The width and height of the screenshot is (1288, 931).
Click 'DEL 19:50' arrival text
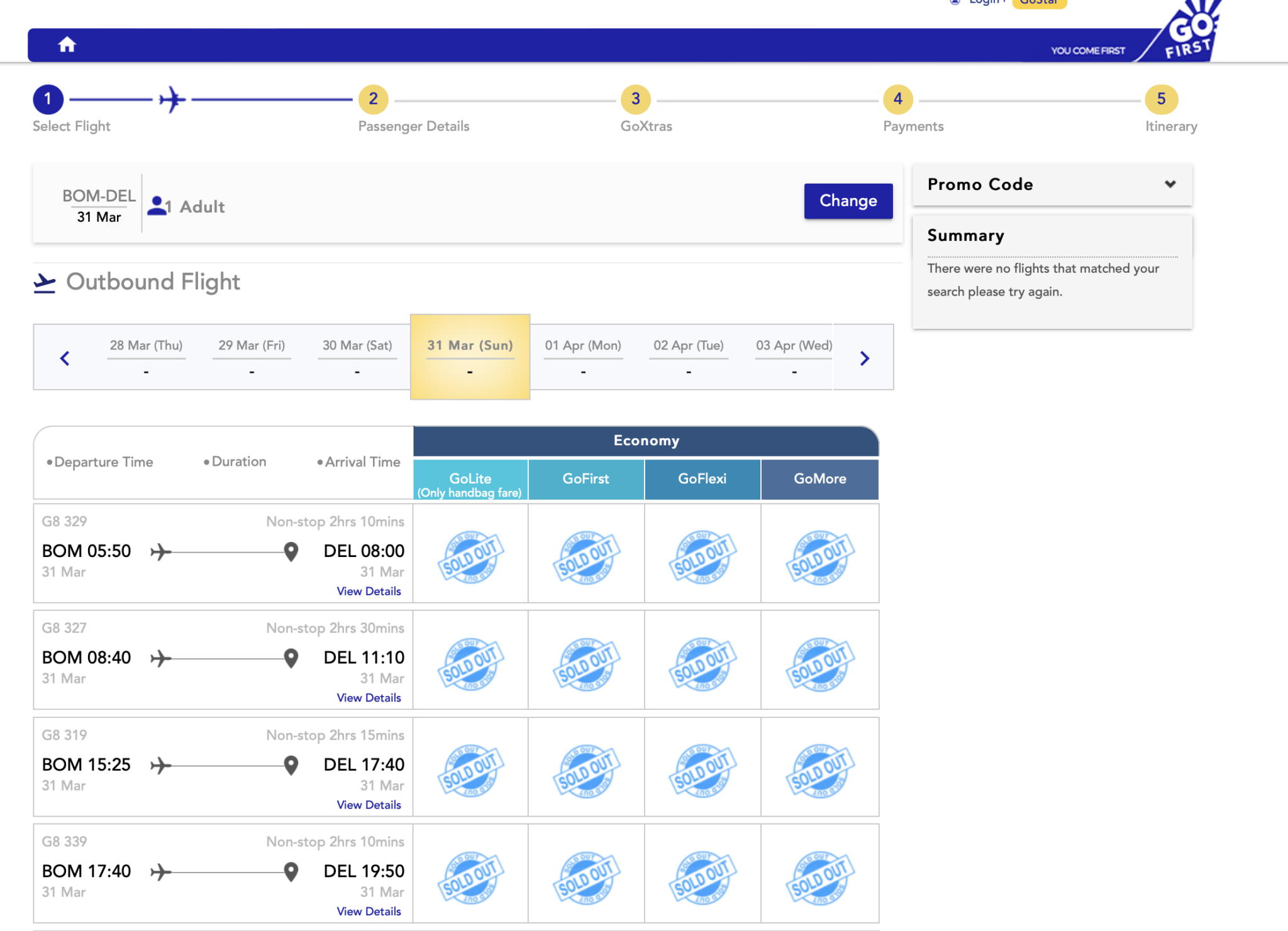(364, 872)
